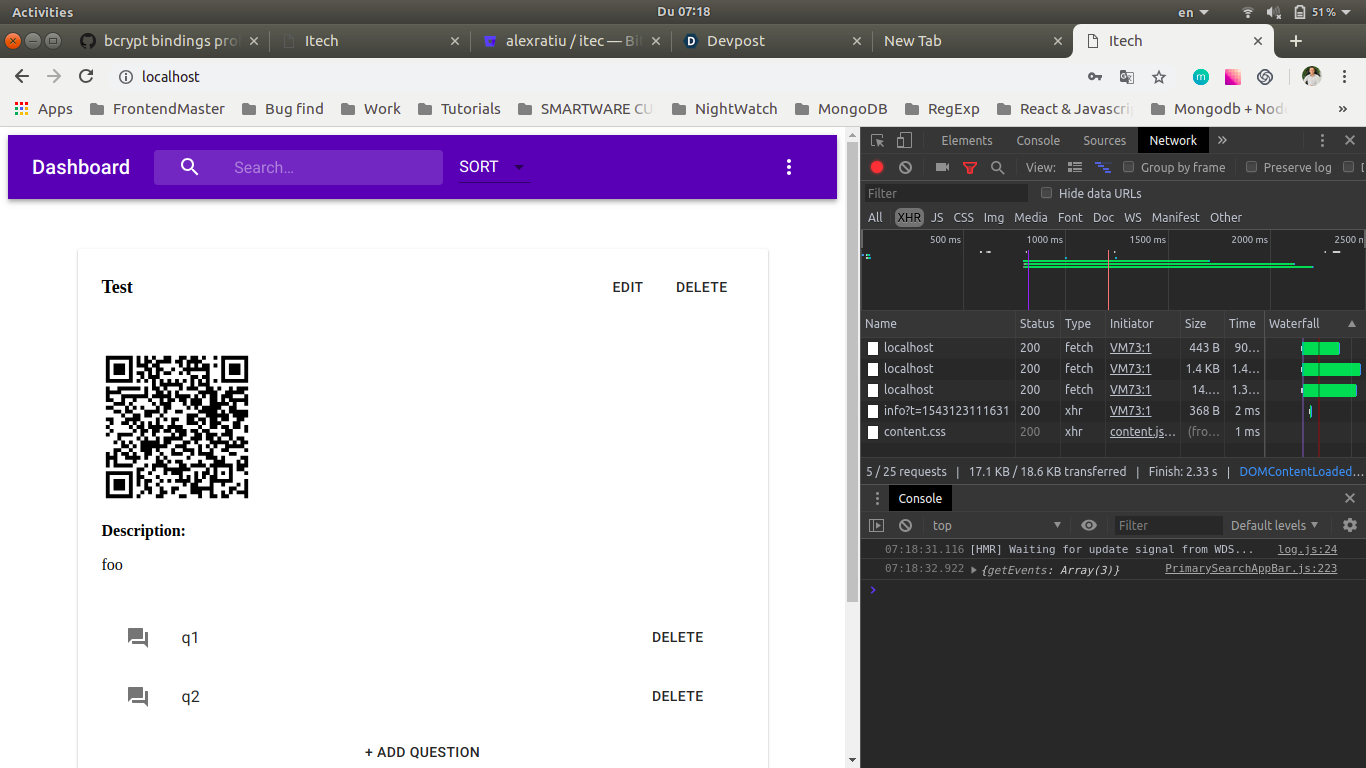The width and height of the screenshot is (1366, 768).
Task: Open the console drawer three-dot menu
Action: point(877,498)
